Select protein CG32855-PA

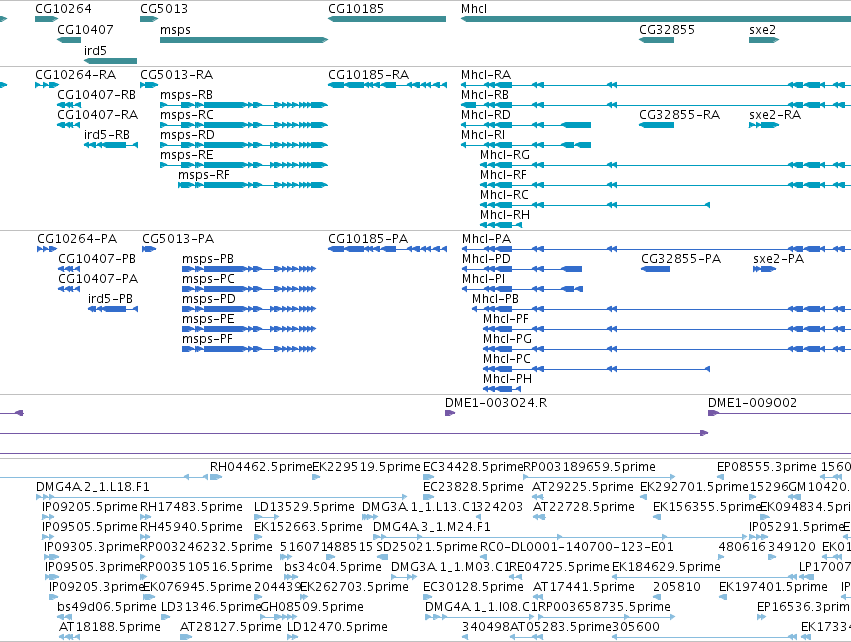tap(655, 269)
